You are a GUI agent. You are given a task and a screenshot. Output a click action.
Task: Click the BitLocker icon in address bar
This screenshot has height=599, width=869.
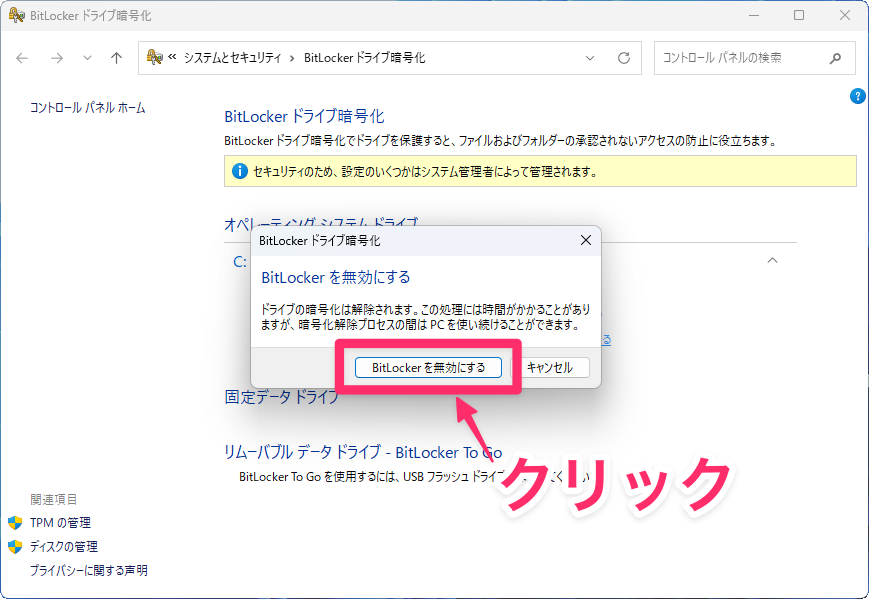point(155,58)
